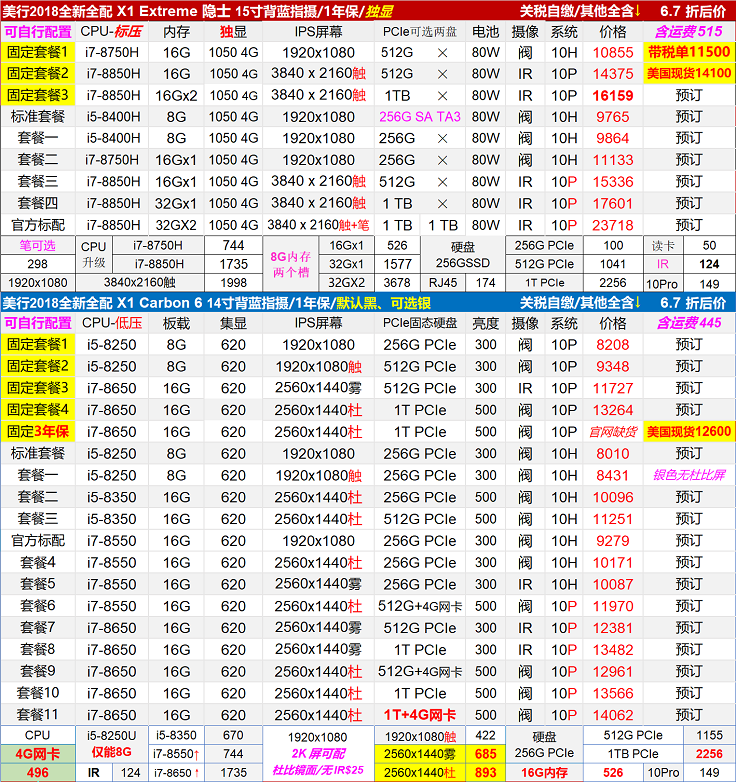Viewport: 736px width, 782px height.
Task: Select the bold red price 16159
Action: [612, 95]
